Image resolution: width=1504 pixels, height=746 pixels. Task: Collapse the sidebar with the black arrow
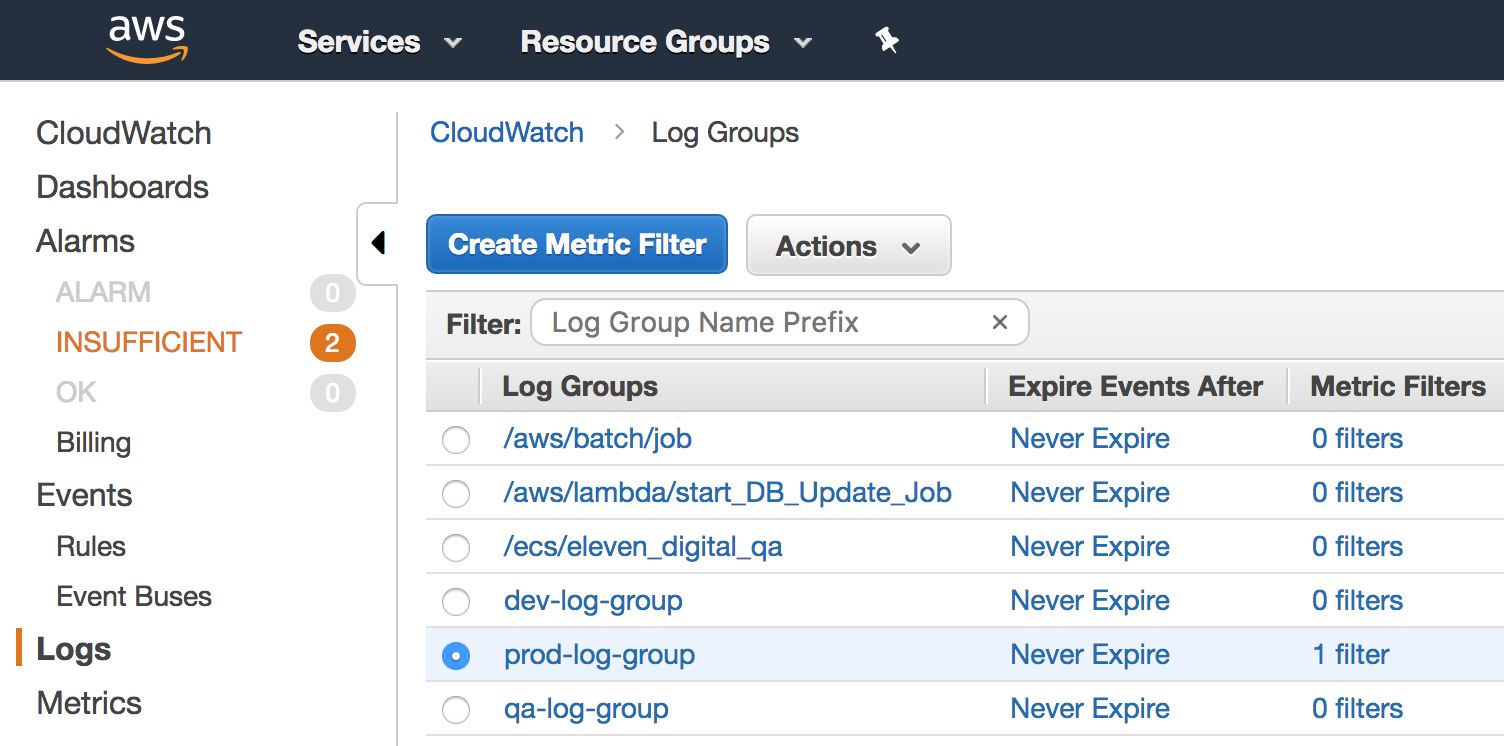378,243
